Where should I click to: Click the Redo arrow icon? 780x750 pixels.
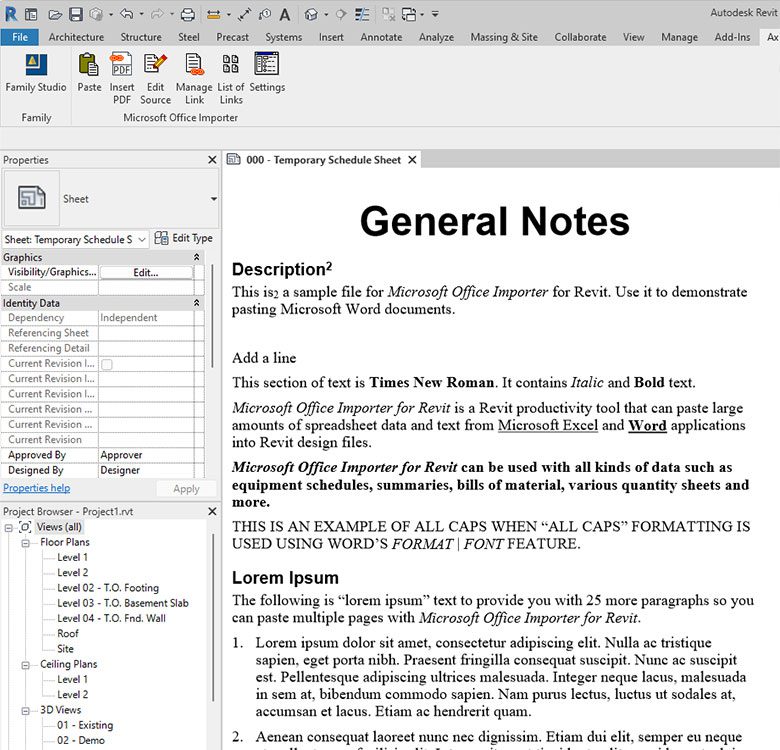157,14
